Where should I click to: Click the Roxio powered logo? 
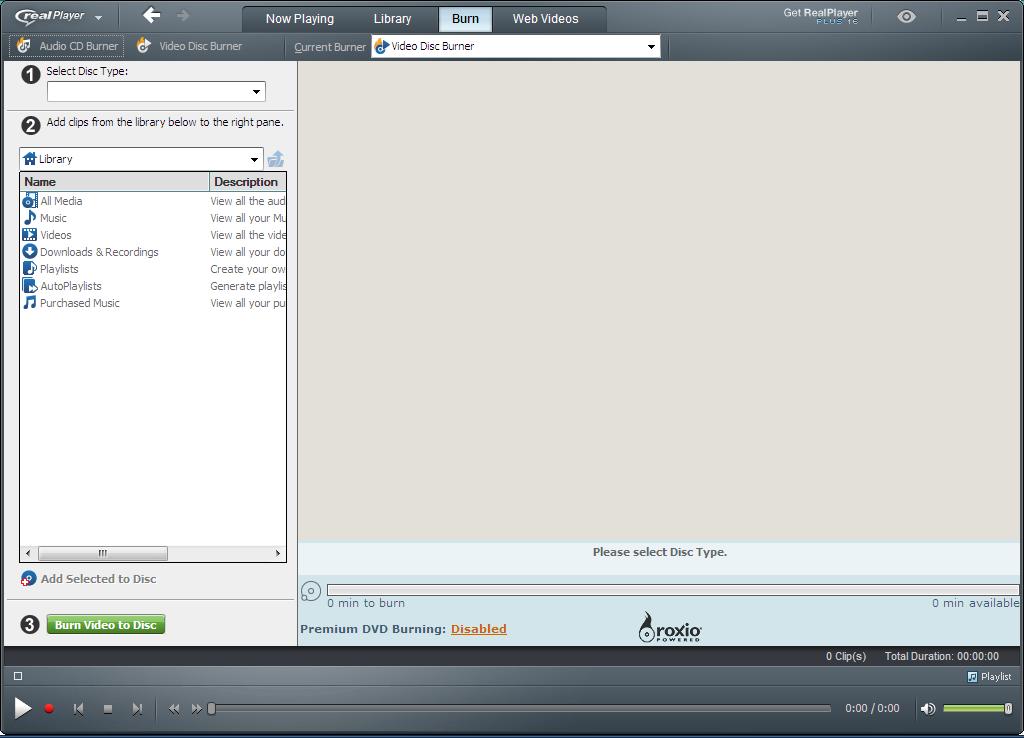(669, 627)
